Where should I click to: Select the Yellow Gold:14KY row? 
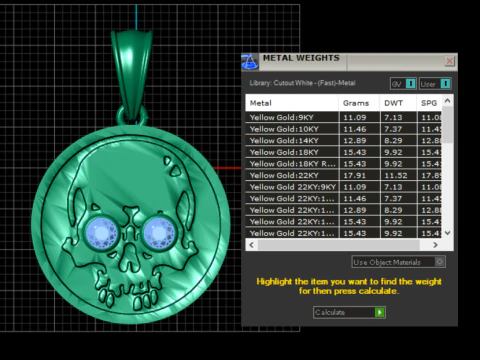(x=343, y=141)
